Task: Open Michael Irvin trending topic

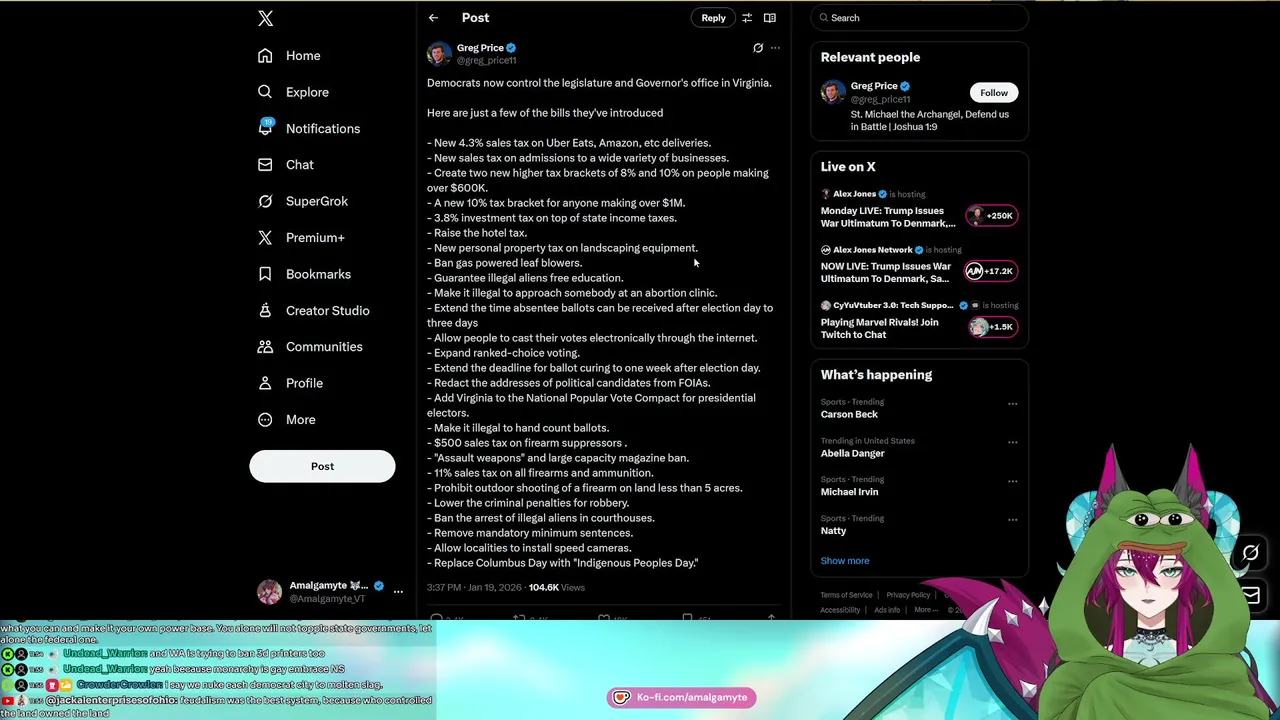Action: (850, 492)
